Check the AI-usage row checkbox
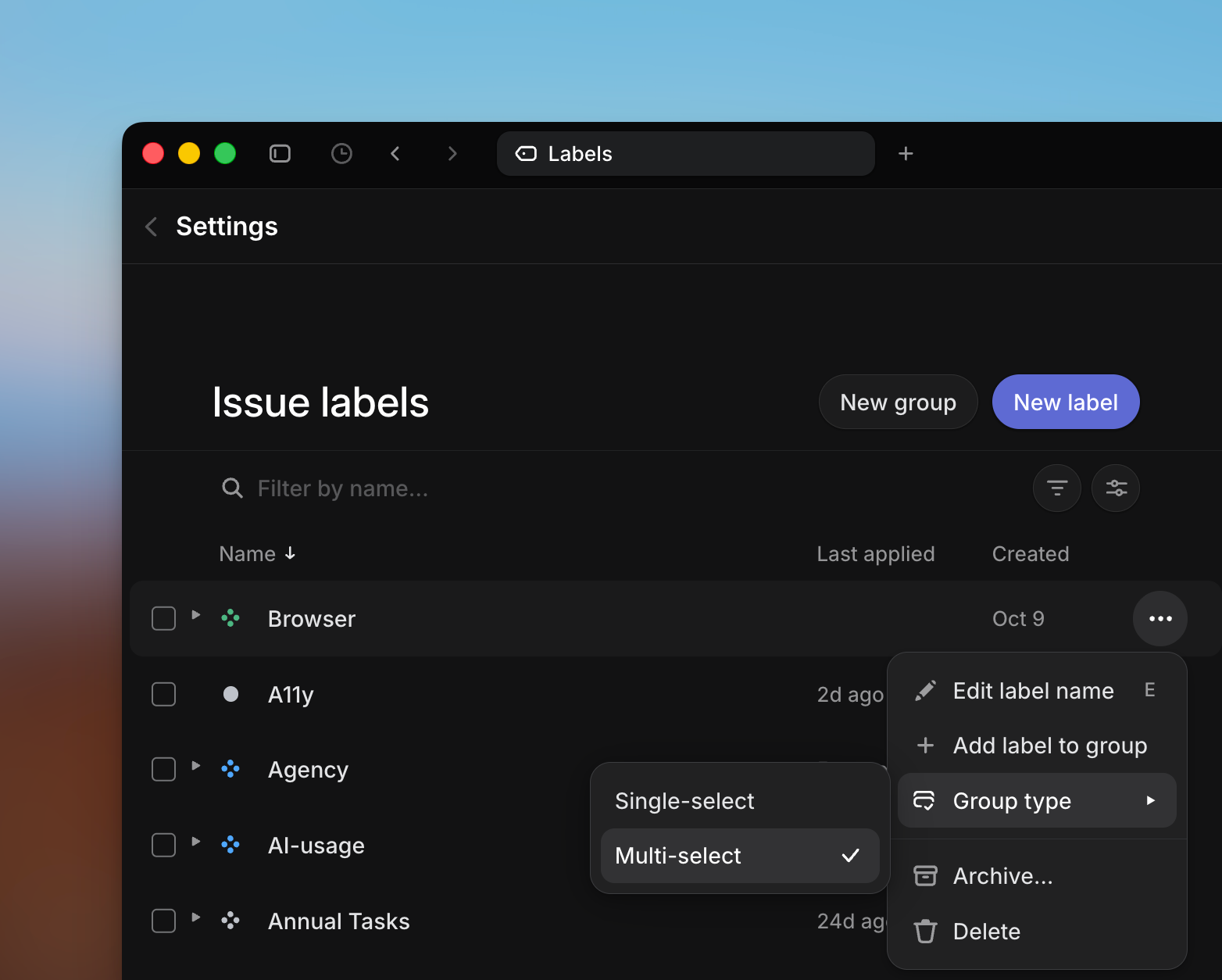Image resolution: width=1222 pixels, height=980 pixels. click(x=163, y=845)
